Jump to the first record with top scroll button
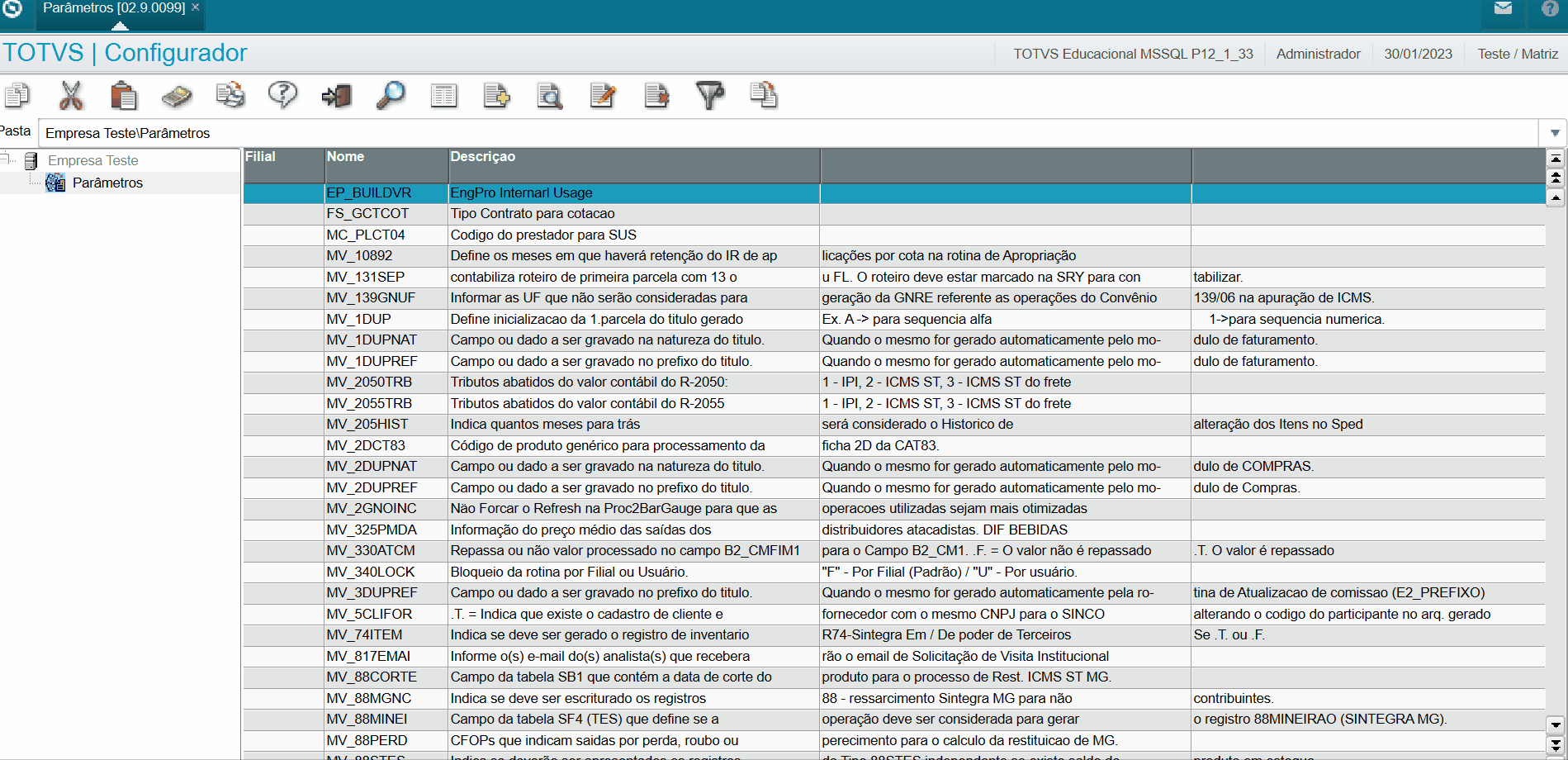1568x760 pixels. [x=1556, y=159]
